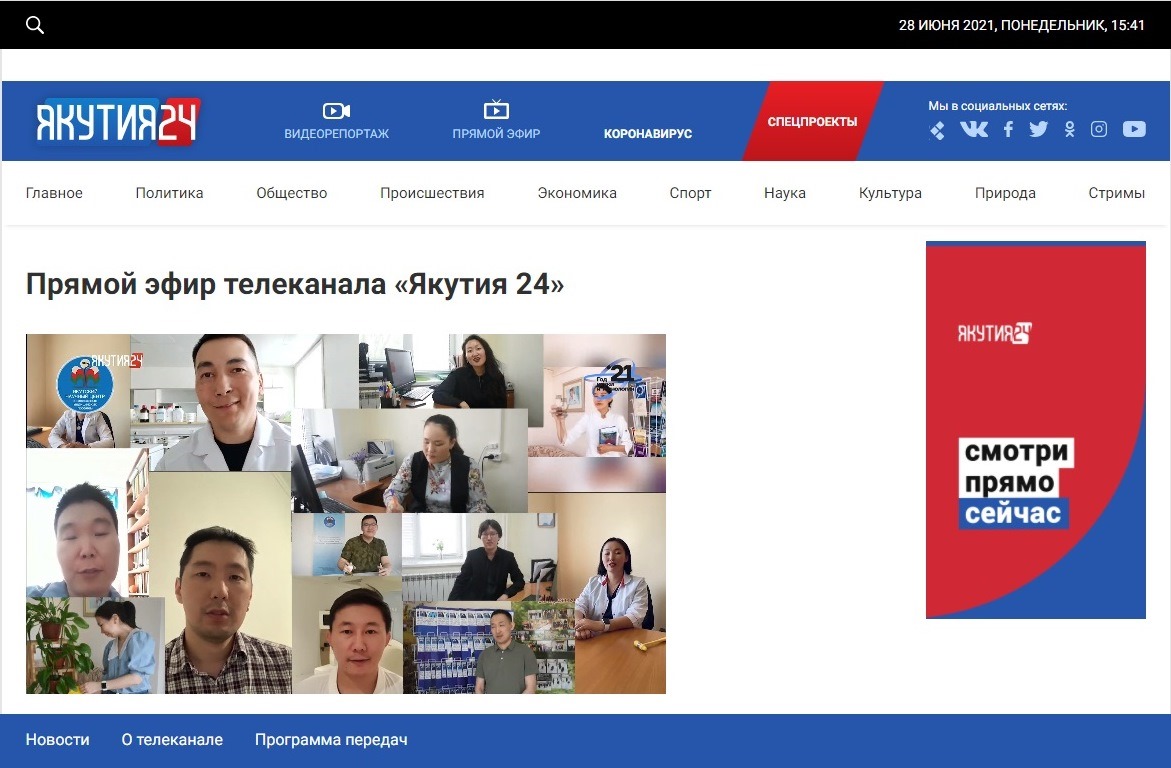Click the ПРЯМОЙ ЭФИР text label

coord(496,134)
